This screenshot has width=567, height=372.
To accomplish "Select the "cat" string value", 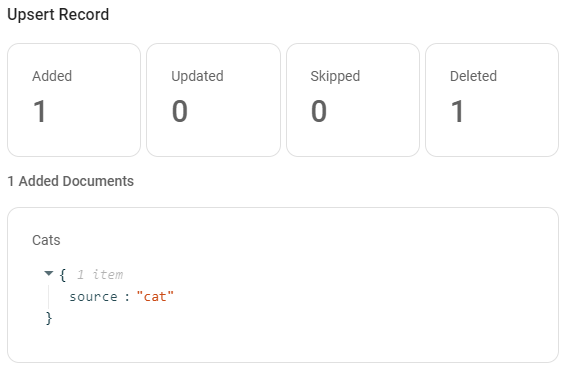I will pos(155,296).
